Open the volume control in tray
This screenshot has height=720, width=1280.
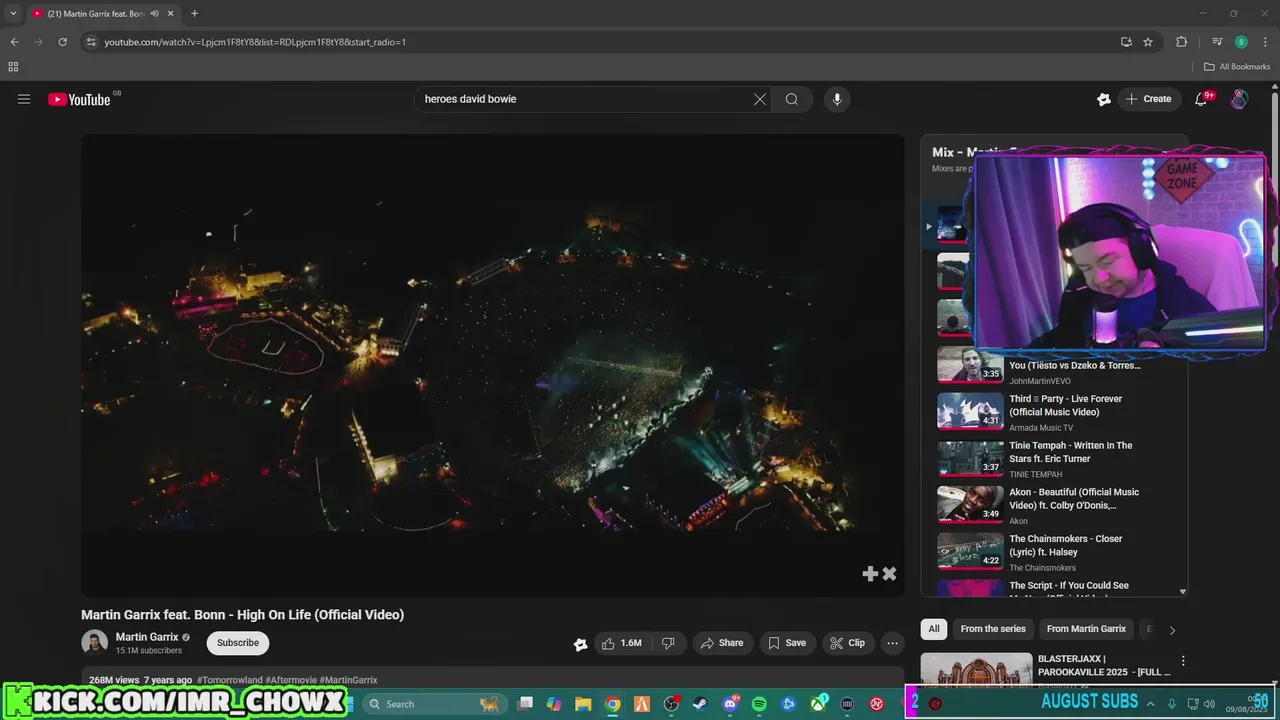[1209, 704]
